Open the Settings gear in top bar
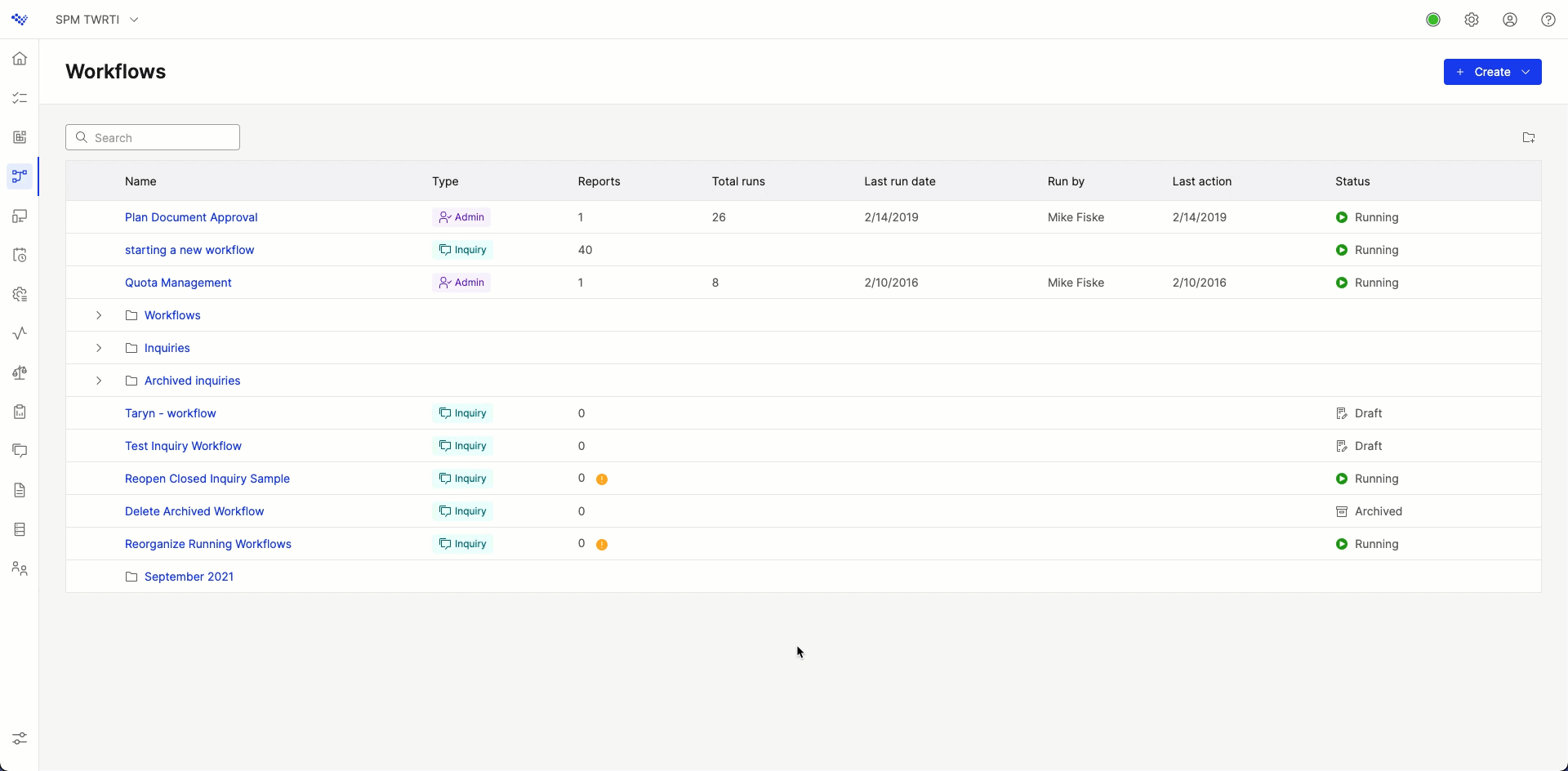 coord(1472,20)
